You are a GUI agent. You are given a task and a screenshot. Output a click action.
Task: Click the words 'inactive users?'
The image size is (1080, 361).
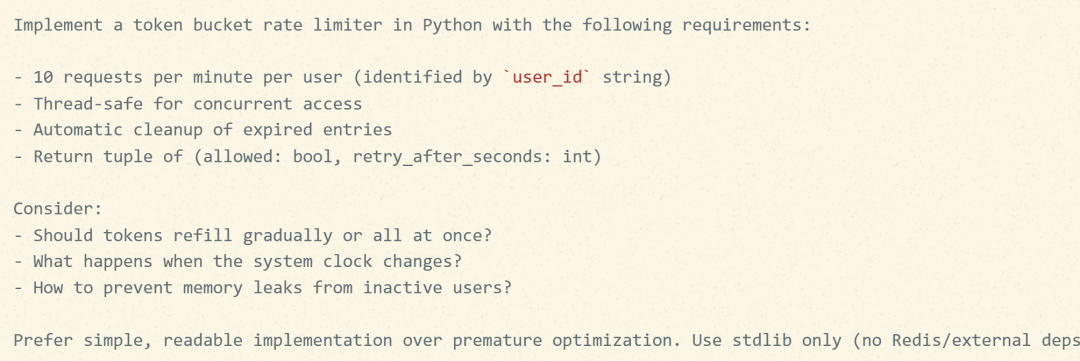pos(437,287)
